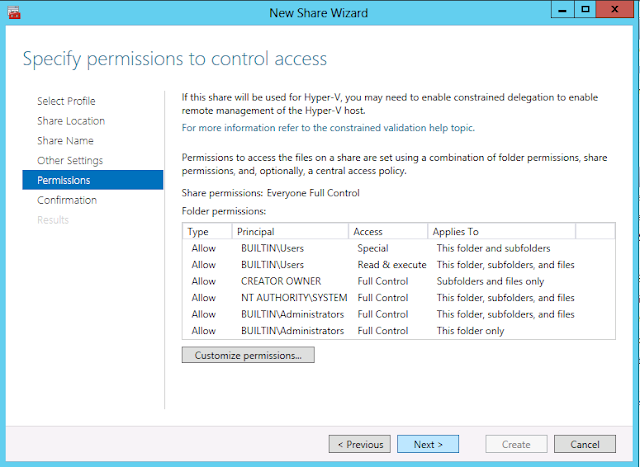Go to the Share Location step

pos(71,121)
